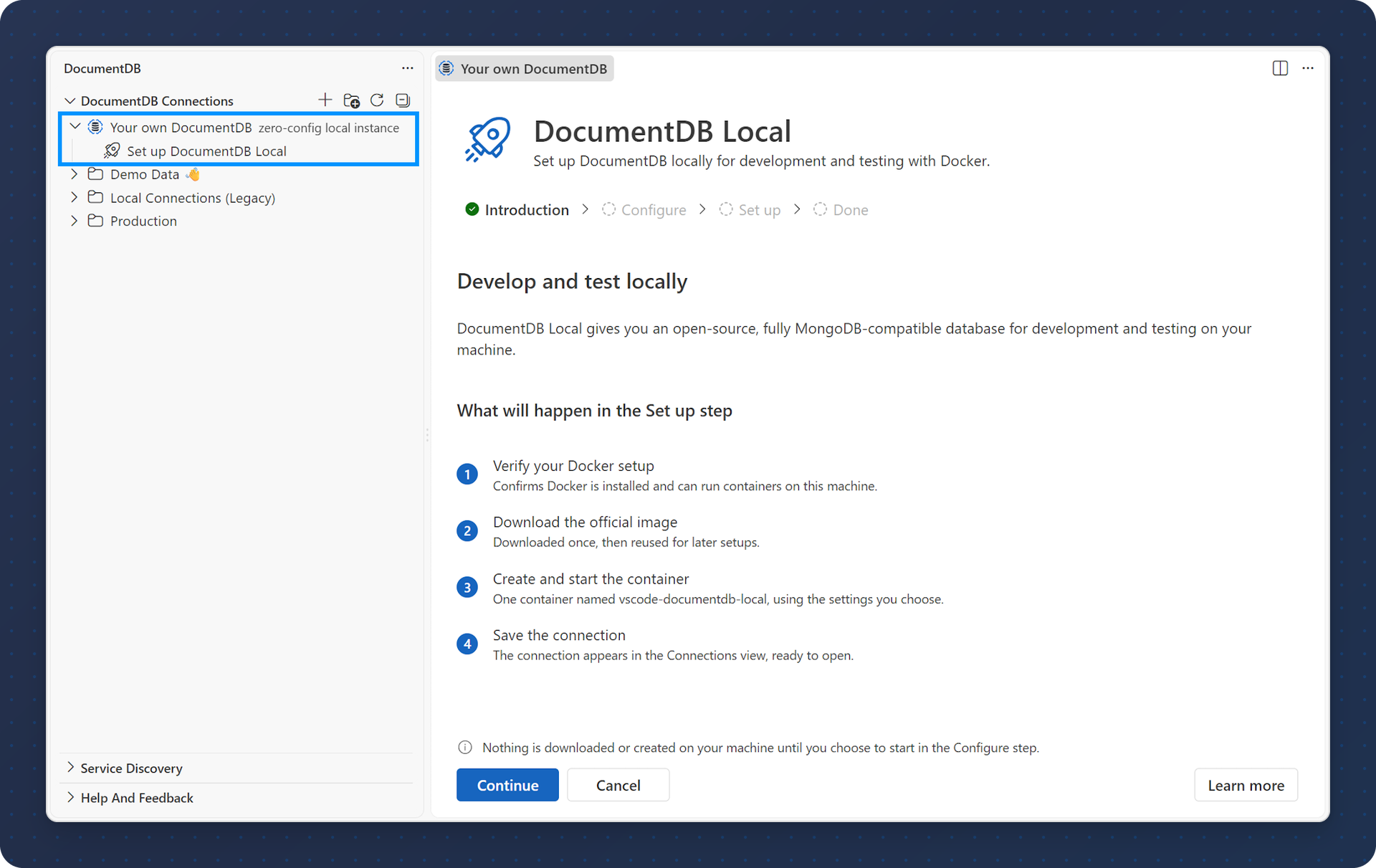Go to the Set up wizard step
The width and height of the screenshot is (1376, 868).
click(750, 209)
